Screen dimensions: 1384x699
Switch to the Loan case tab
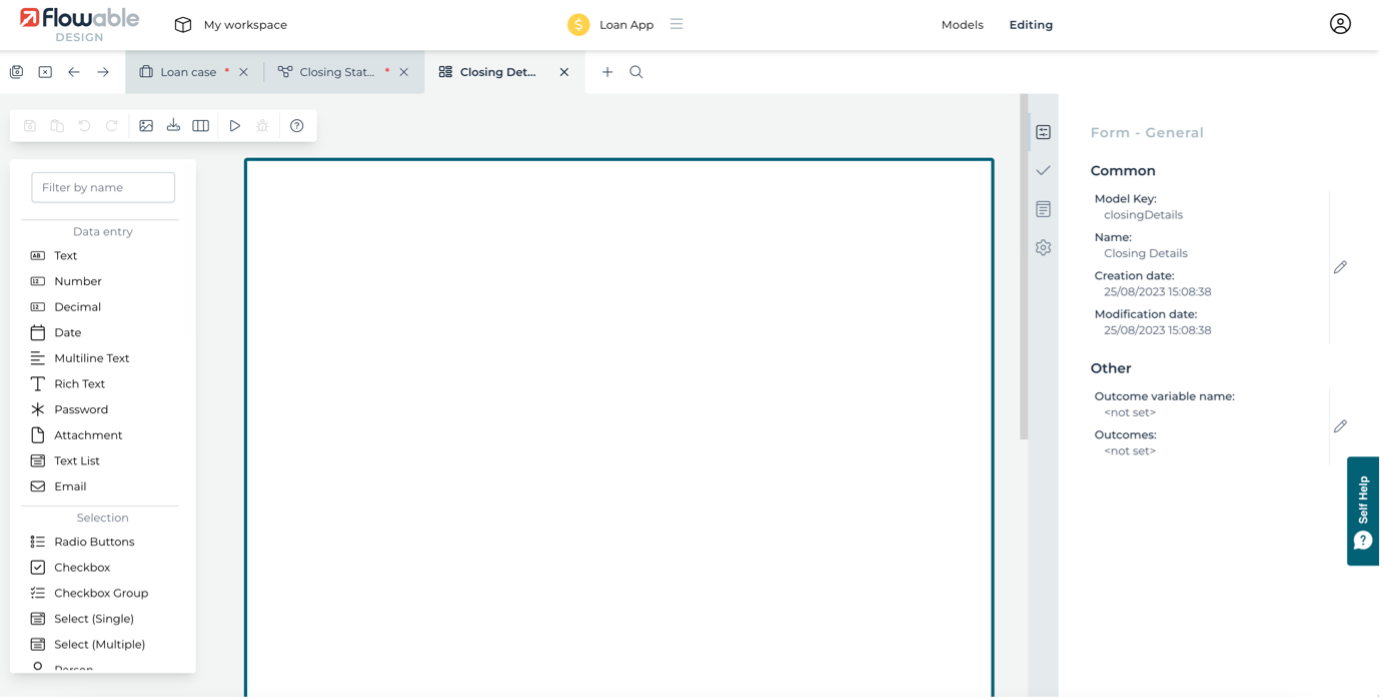click(188, 72)
